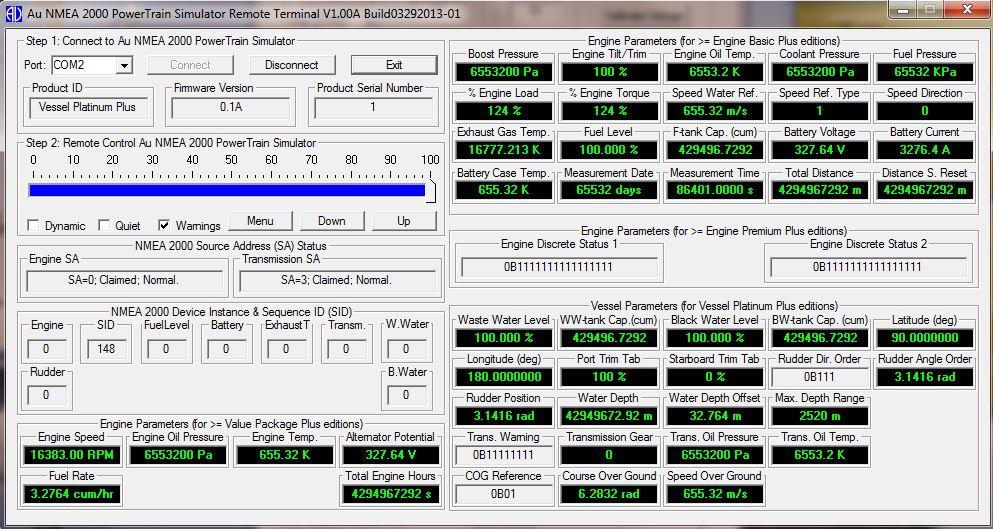Click the Down button
The width and height of the screenshot is (993, 529).
(x=332, y=221)
